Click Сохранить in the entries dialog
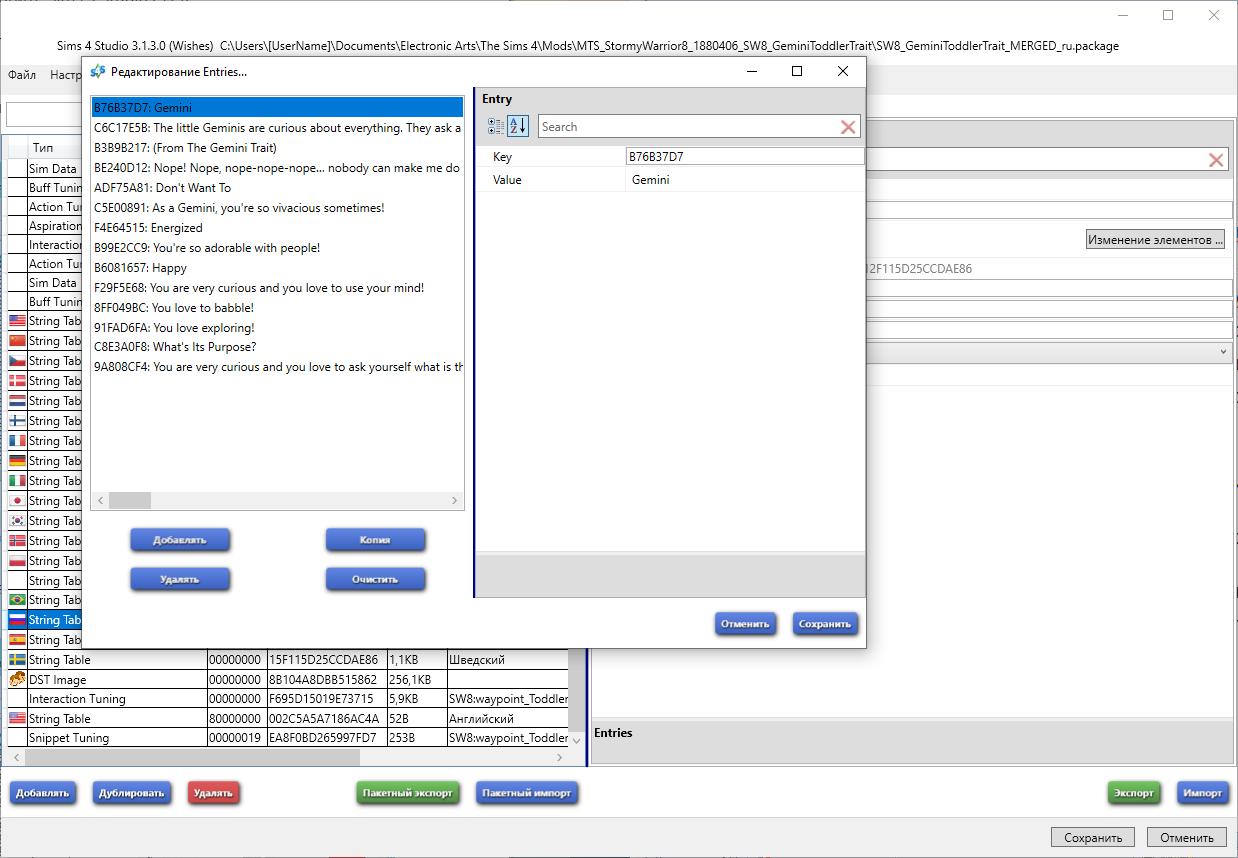The width and height of the screenshot is (1238, 858). point(824,624)
